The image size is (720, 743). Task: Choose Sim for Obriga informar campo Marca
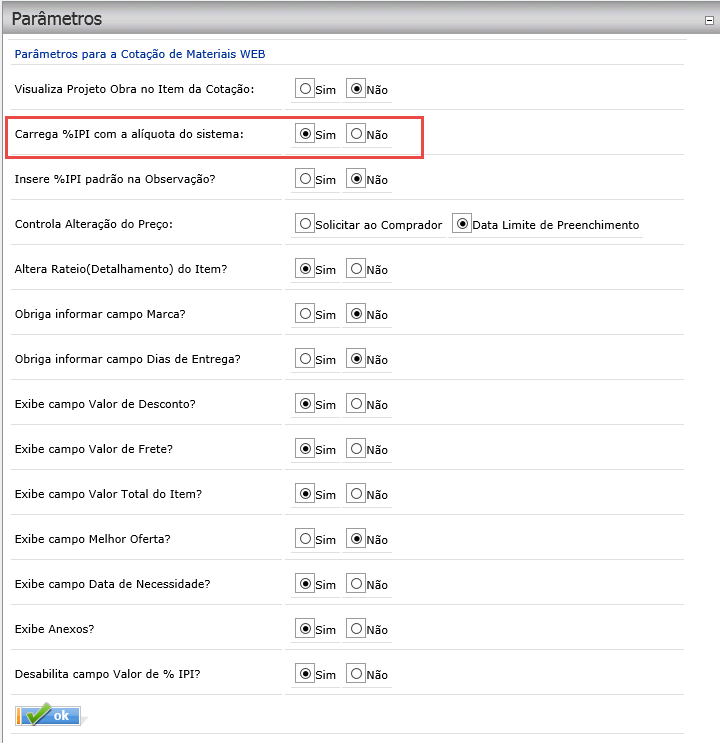coord(305,314)
